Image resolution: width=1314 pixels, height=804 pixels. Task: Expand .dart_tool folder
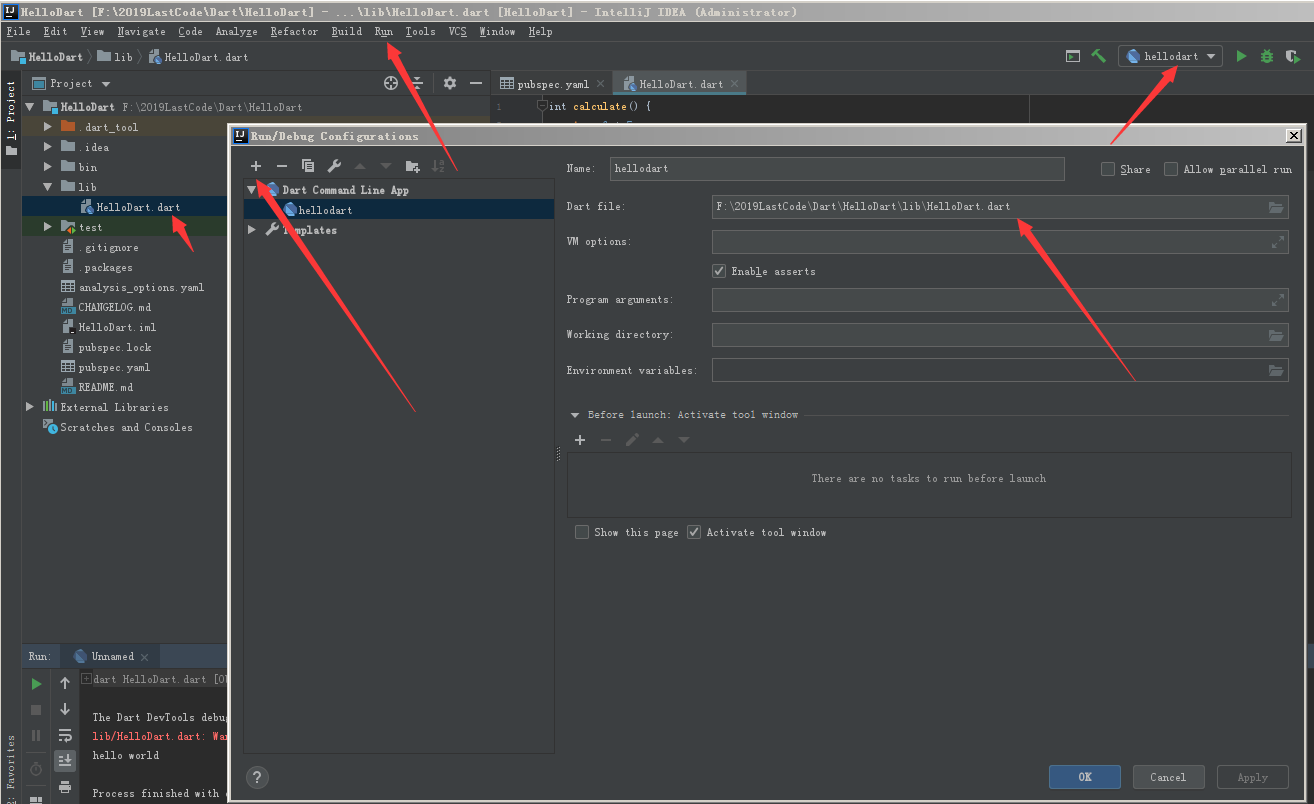47,127
